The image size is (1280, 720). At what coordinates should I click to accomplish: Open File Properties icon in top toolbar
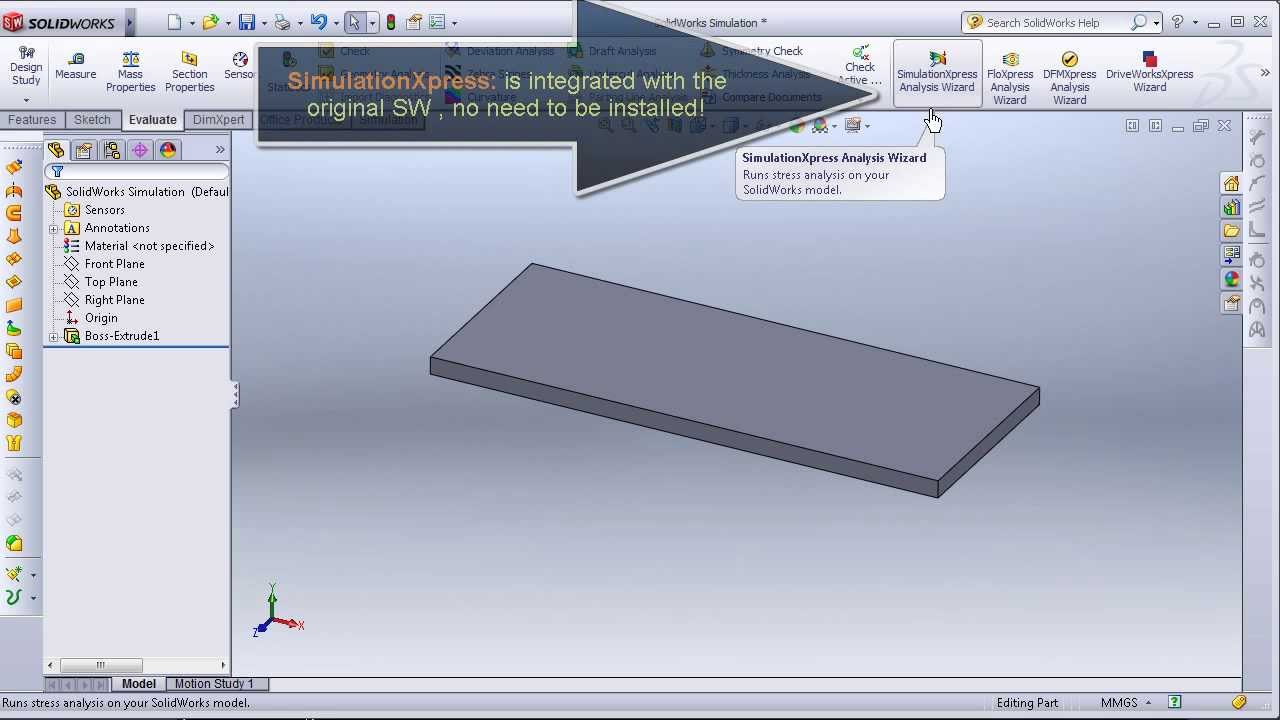pos(414,22)
